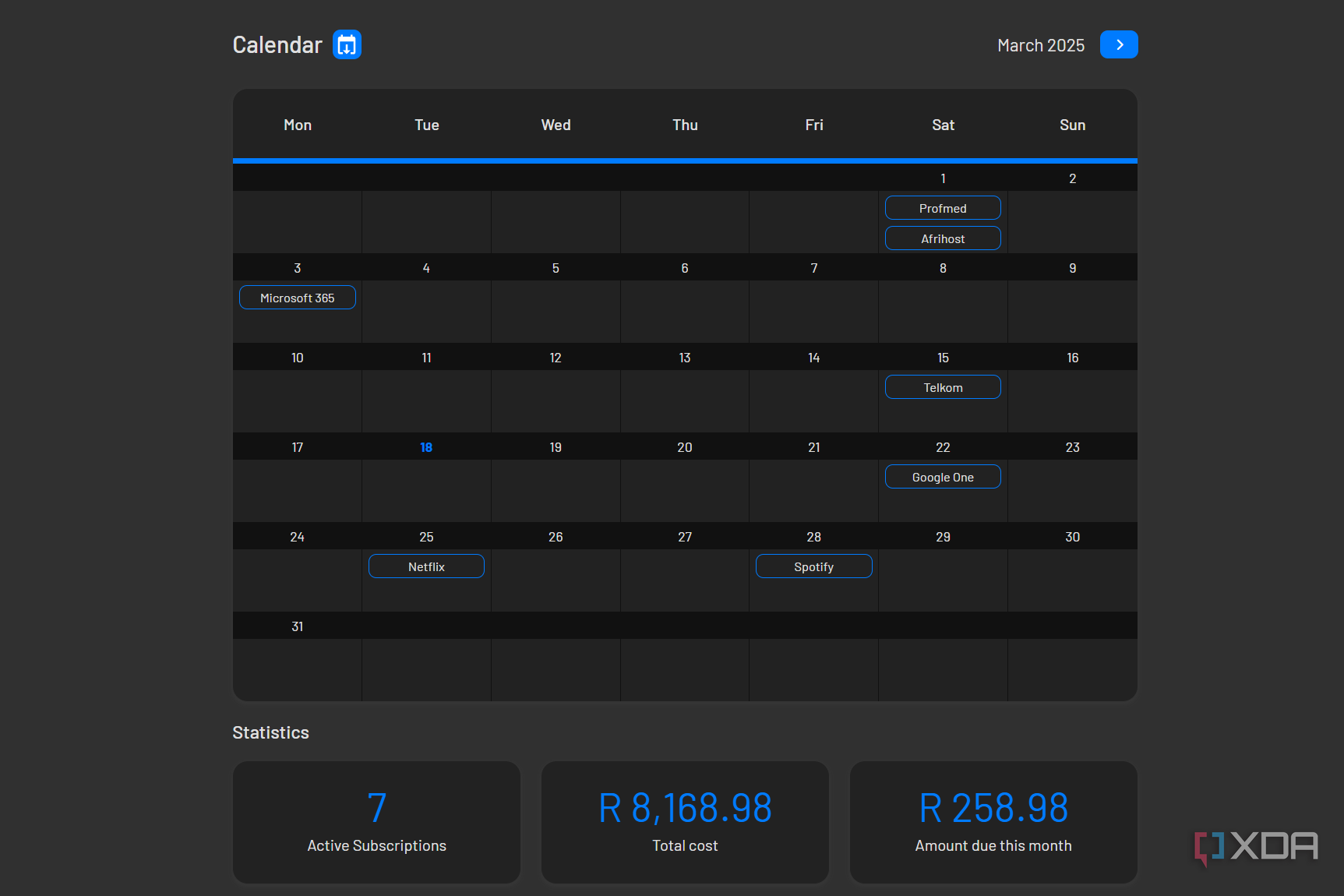The width and height of the screenshot is (1344, 896).
Task: Click date number 31 in the calendar
Action: click(298, 626)
